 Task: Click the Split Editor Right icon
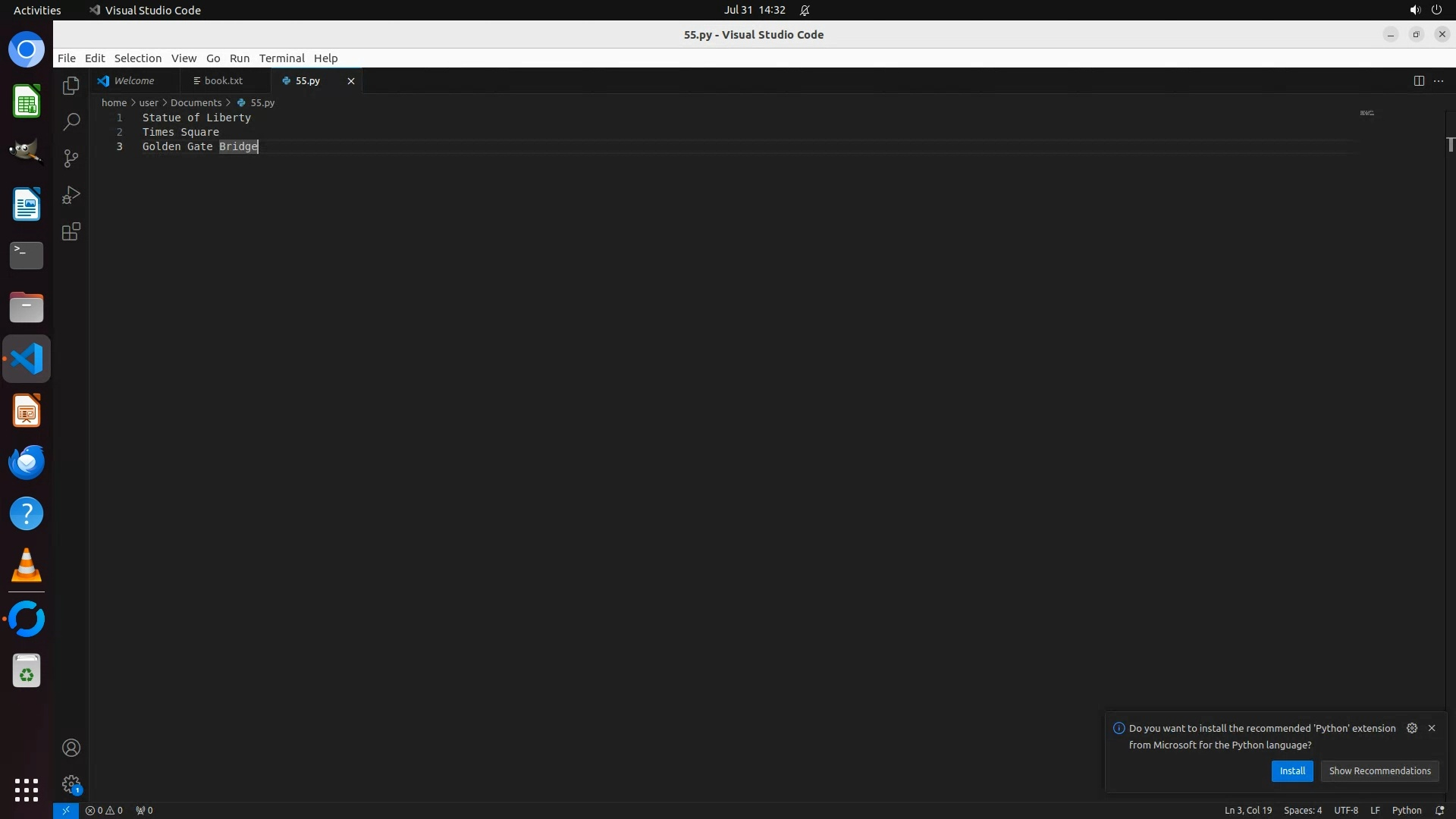click(x=1419, y=80)
